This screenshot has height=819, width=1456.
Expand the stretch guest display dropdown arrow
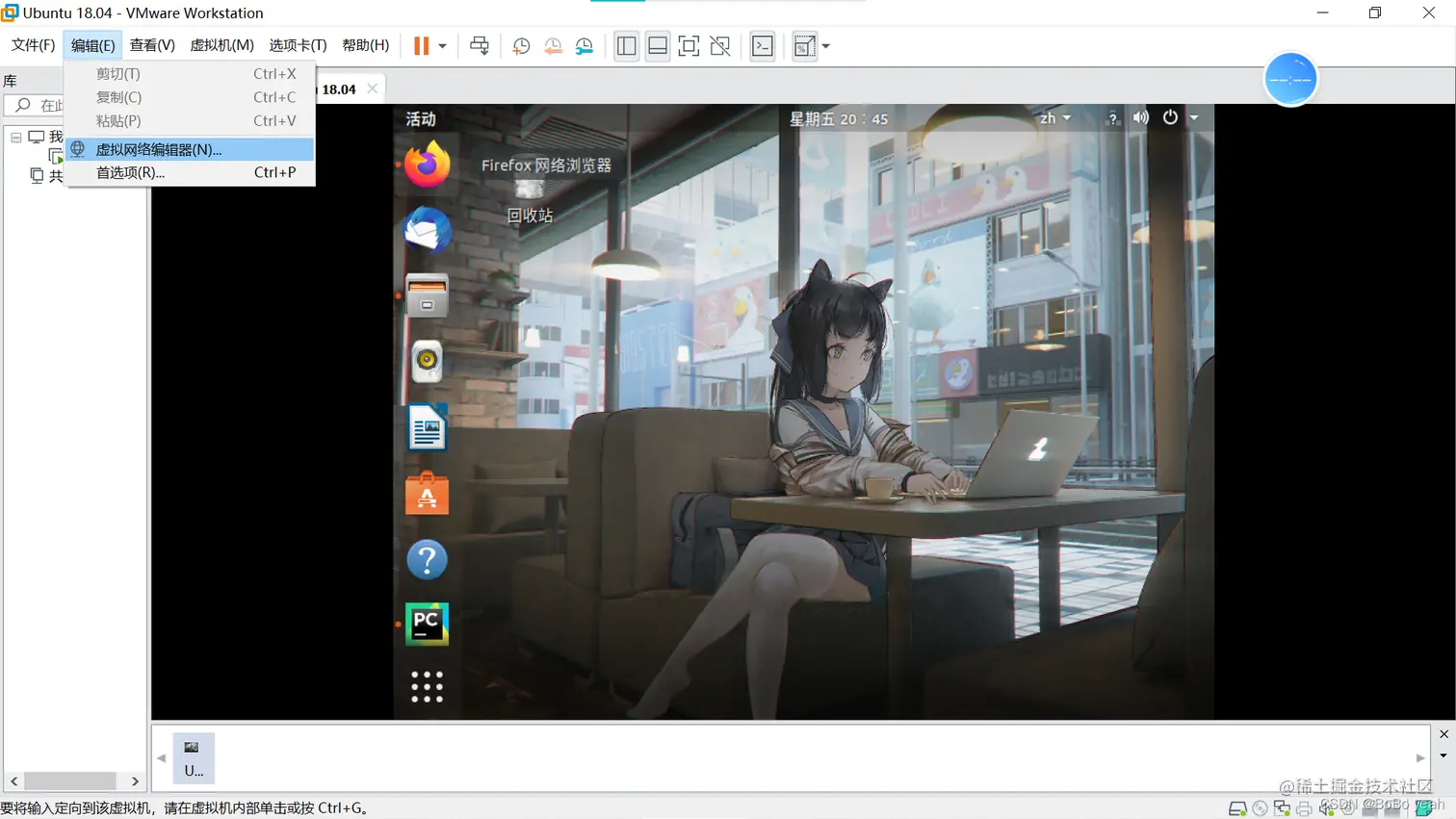tap(826, 45)
